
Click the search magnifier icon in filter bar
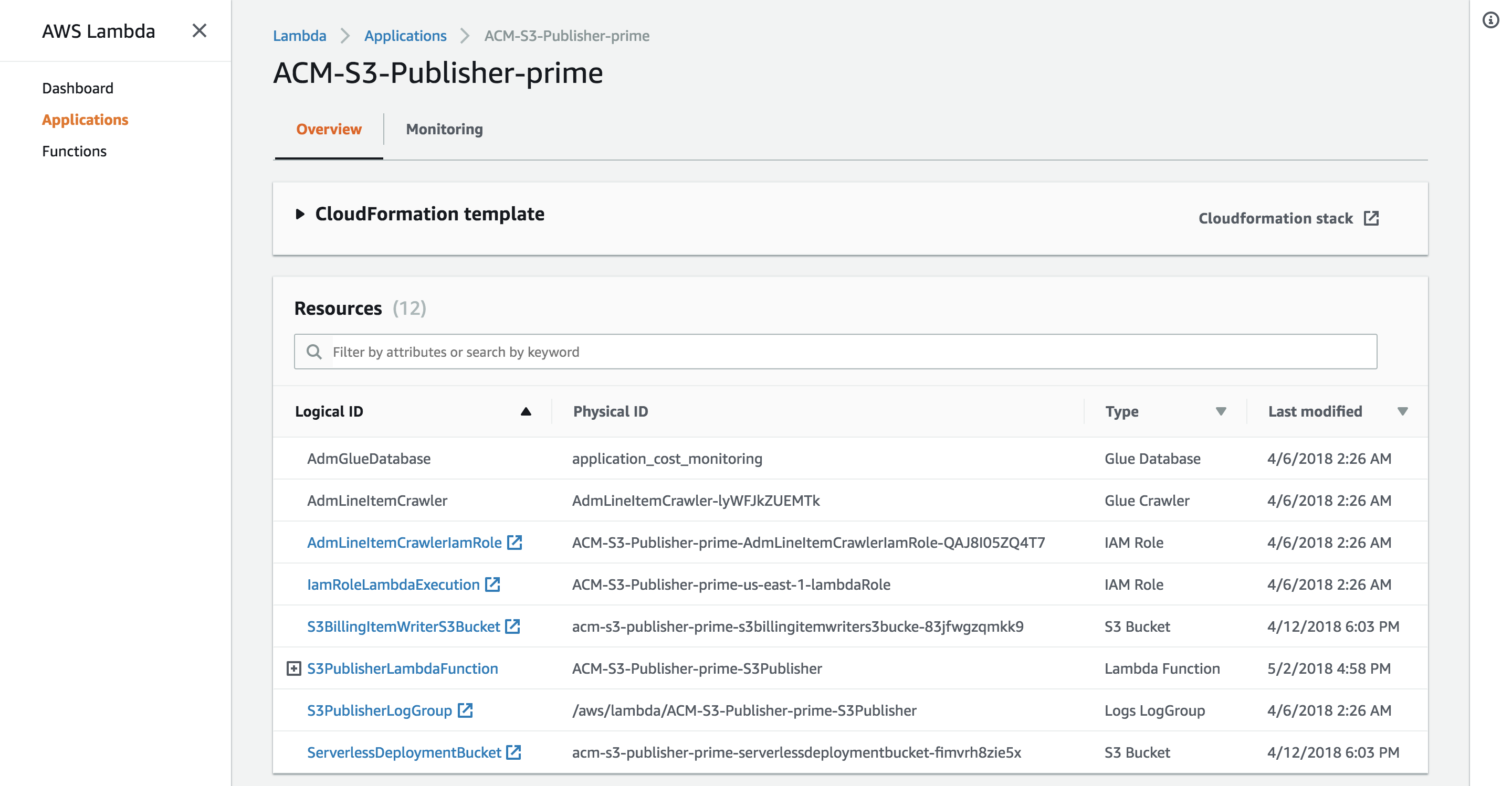point(314,352)
